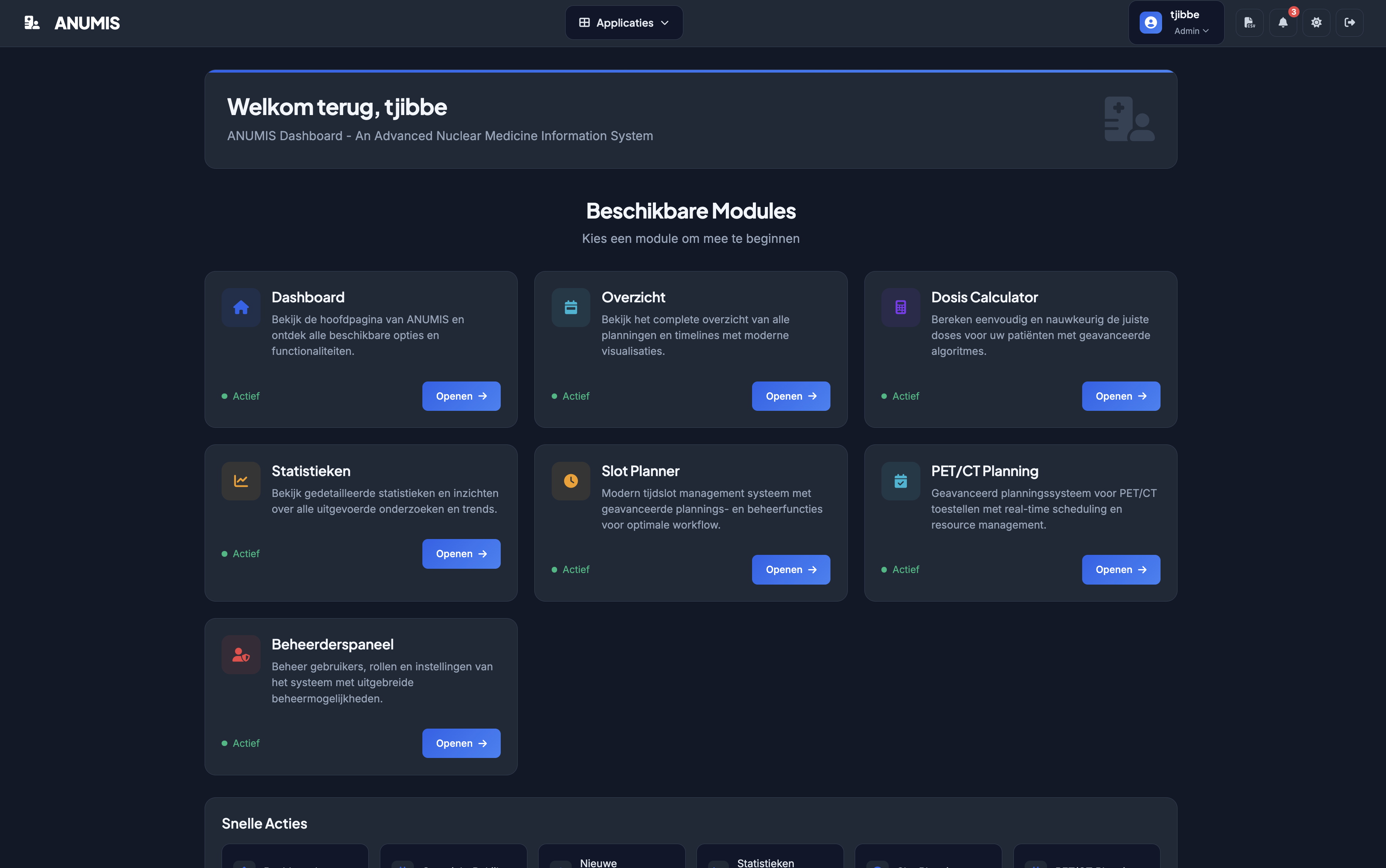Screen dimensions: 1386x868
Task: Click the Overzicht calendar icon
Action: (x=571, y=308)
